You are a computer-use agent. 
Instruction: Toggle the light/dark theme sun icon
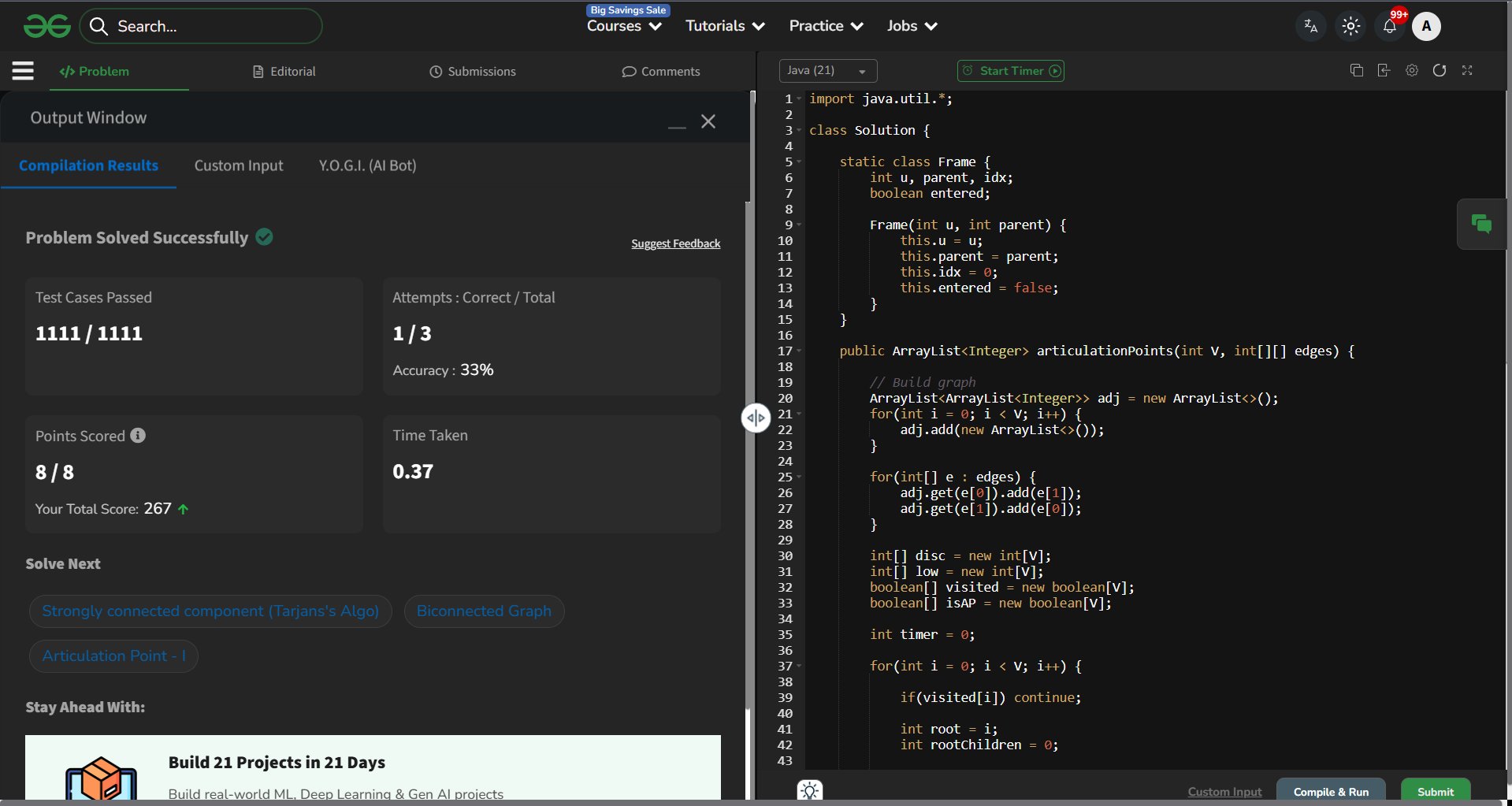click(x=1350, y=27)
